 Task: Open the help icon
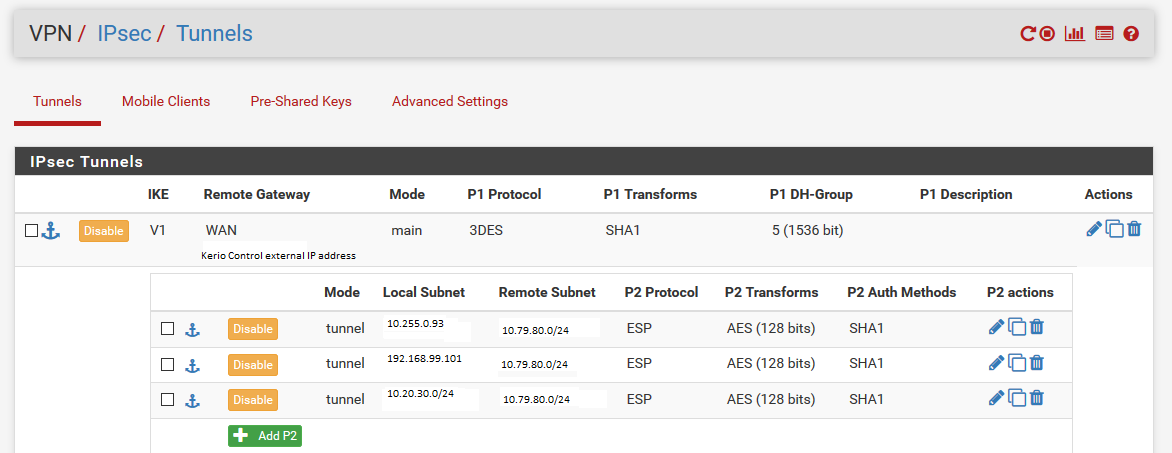click(x=1131, y=34)
